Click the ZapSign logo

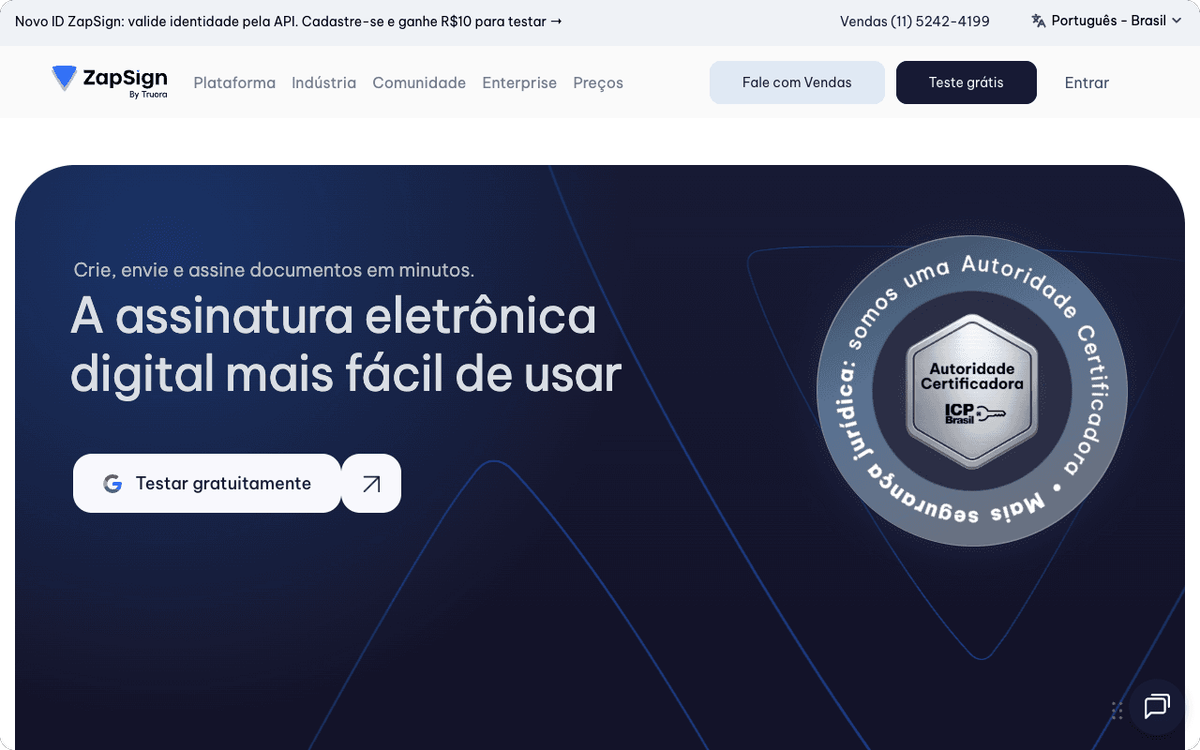[x=110, y=81]
